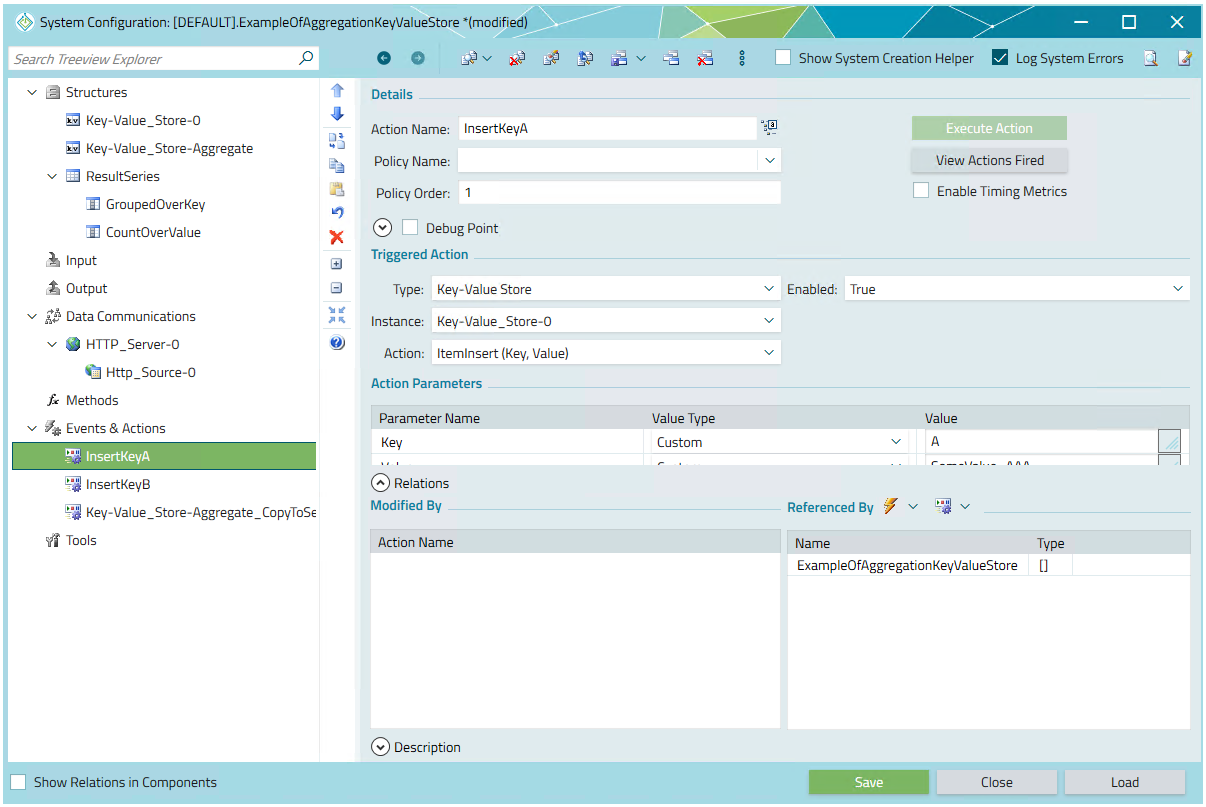Click the blue move-down arrow icon
Viewport: 1206px width, 807px height.
click(x=337, y=114)
